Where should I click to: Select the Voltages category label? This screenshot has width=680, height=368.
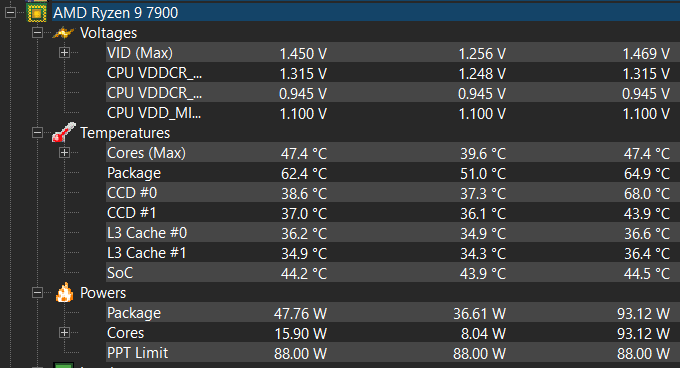pos(108,33)
